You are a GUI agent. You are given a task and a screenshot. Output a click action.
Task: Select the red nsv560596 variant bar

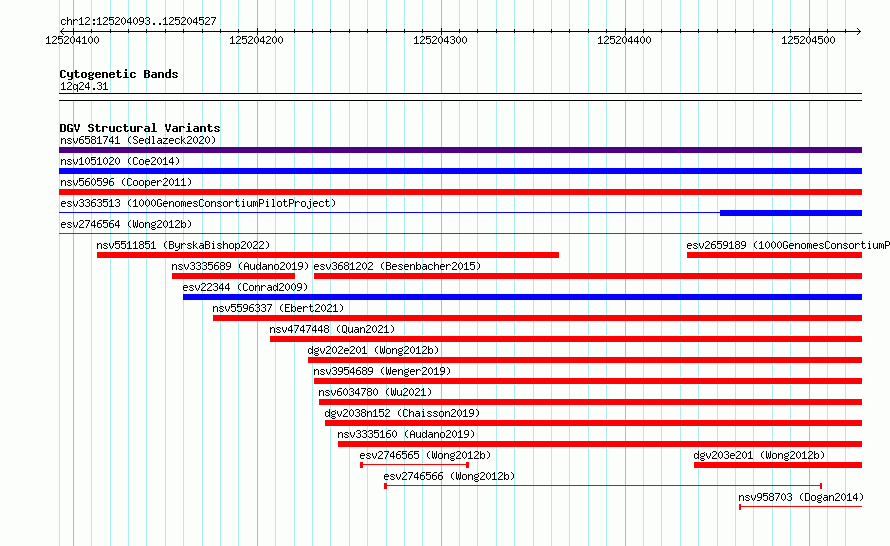pos(460,192)
